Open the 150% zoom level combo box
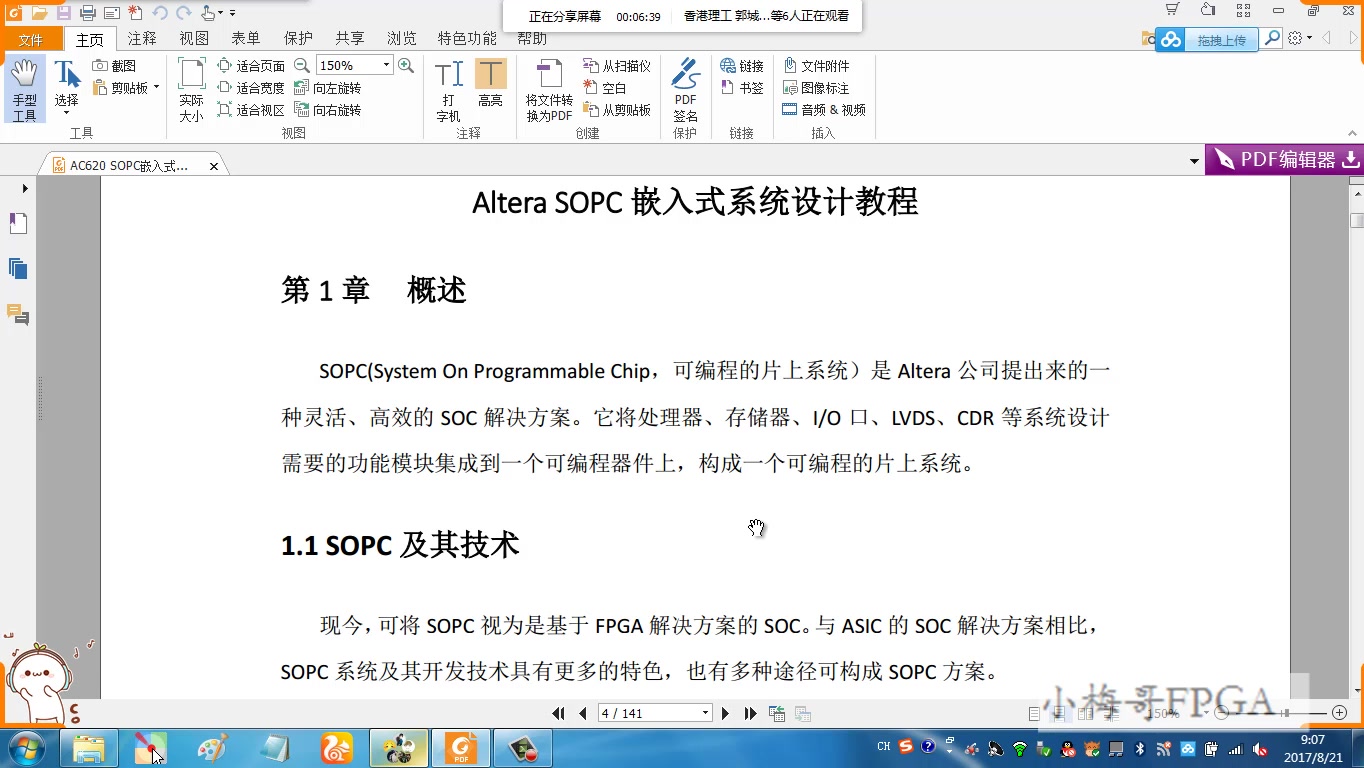The image size is (1364, 768). [x=354, y=65]
